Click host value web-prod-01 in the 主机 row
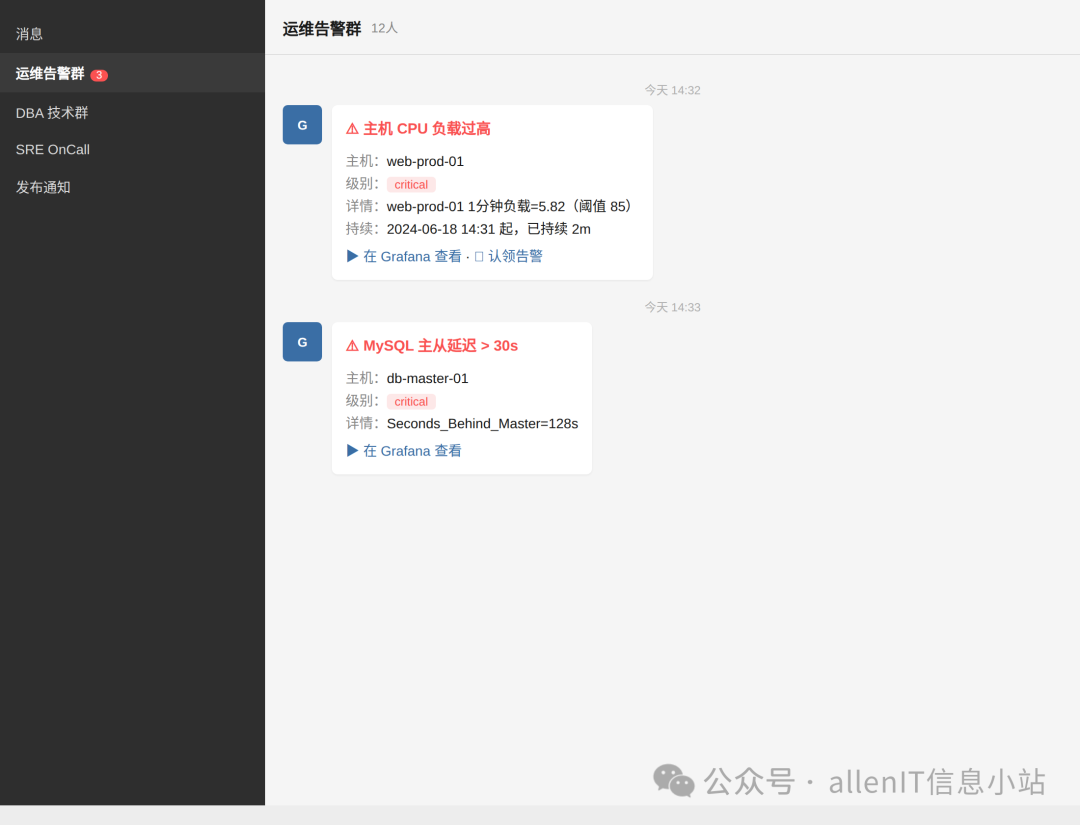 click(425, 161)
